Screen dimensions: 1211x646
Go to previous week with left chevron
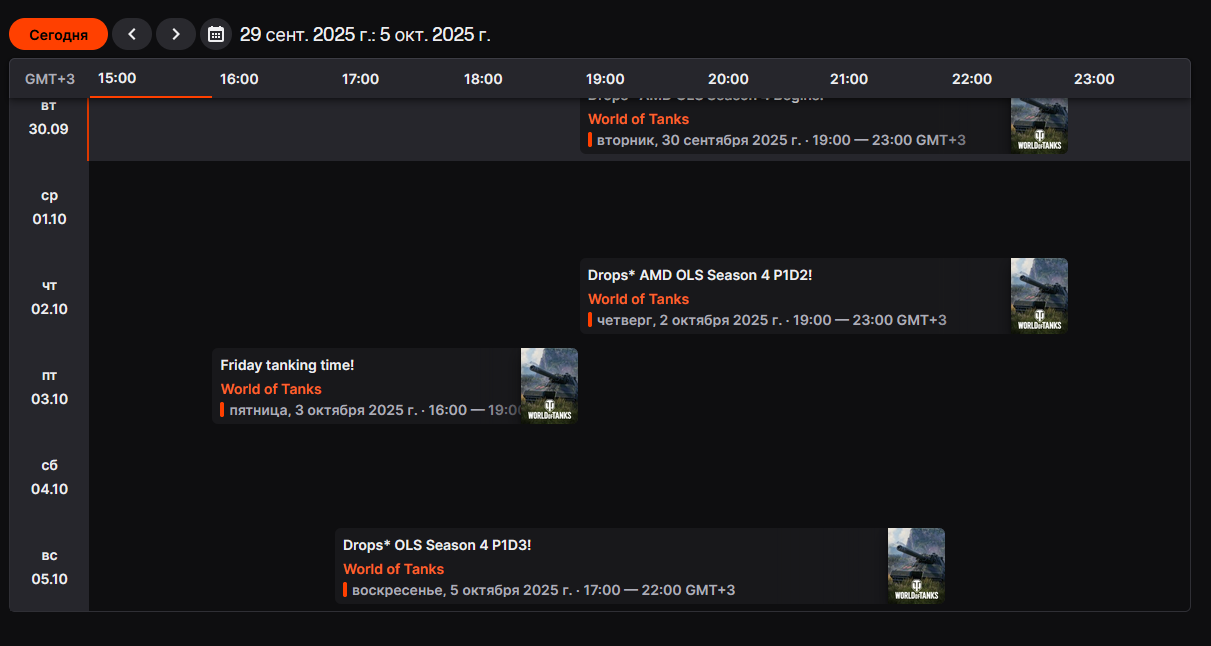132,34
